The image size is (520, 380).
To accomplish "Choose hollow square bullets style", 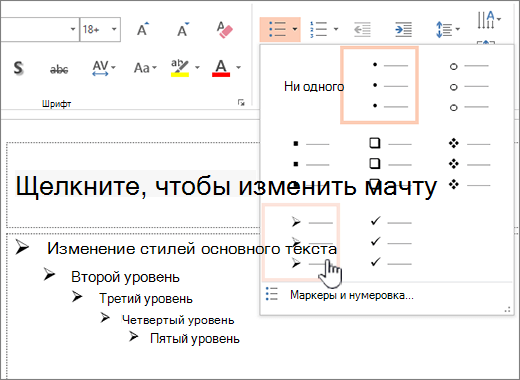I will tap(390, 164).
